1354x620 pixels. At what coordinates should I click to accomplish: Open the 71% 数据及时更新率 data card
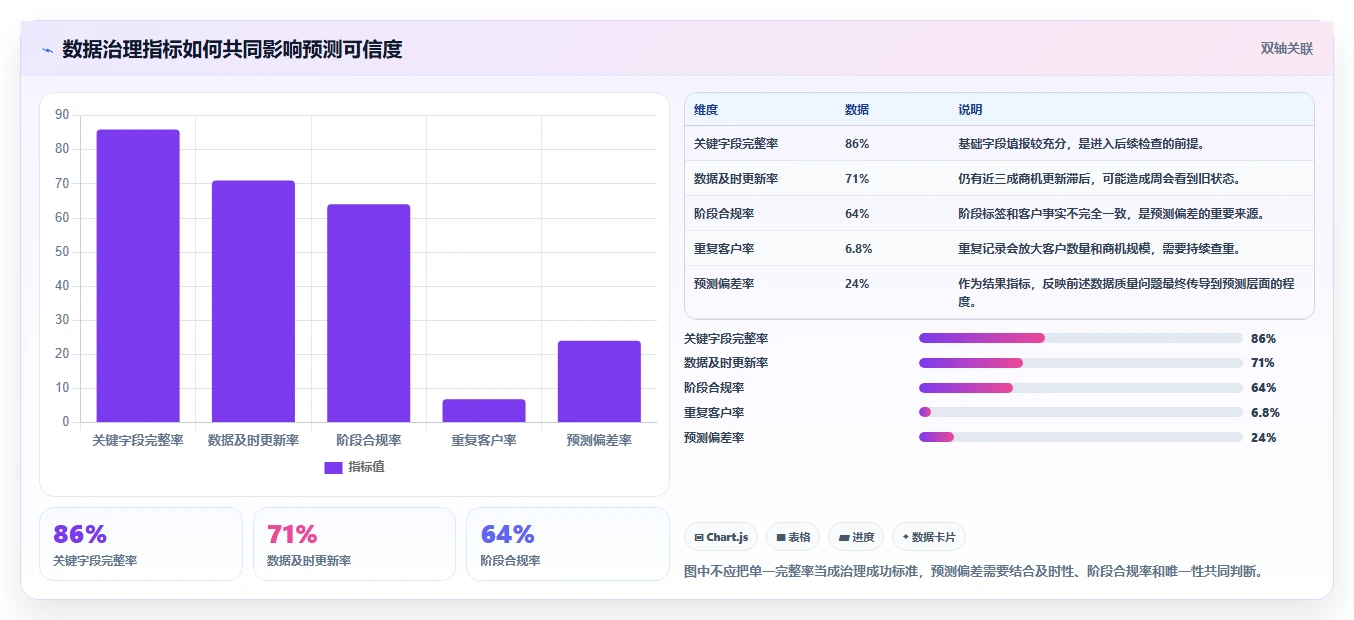tap(354, 544)
